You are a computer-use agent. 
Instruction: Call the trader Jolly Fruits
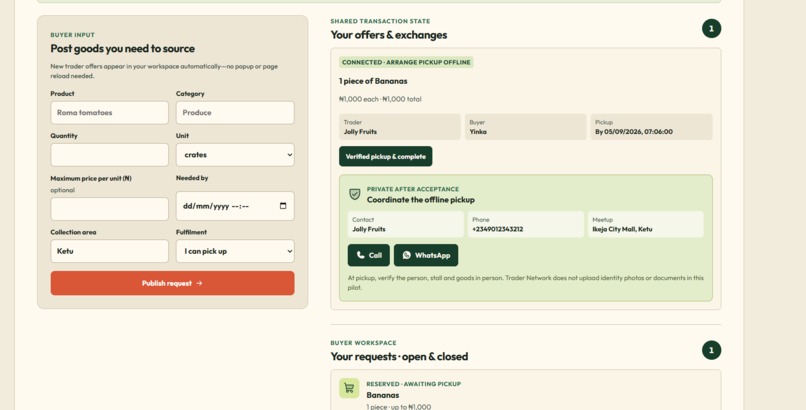point(369,255)
